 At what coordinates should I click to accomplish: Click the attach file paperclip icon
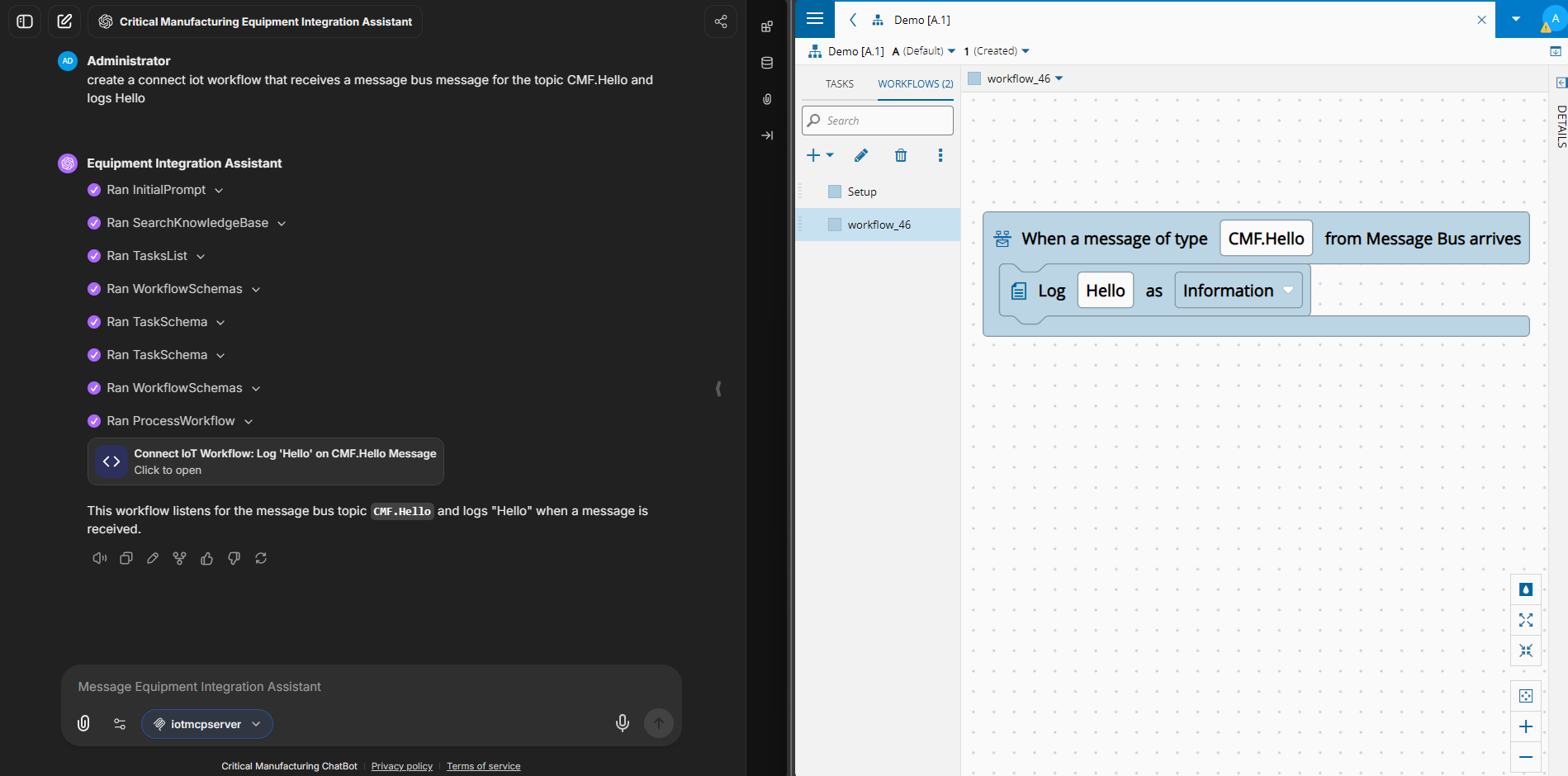pyautogui.click(x=83, y=723)
